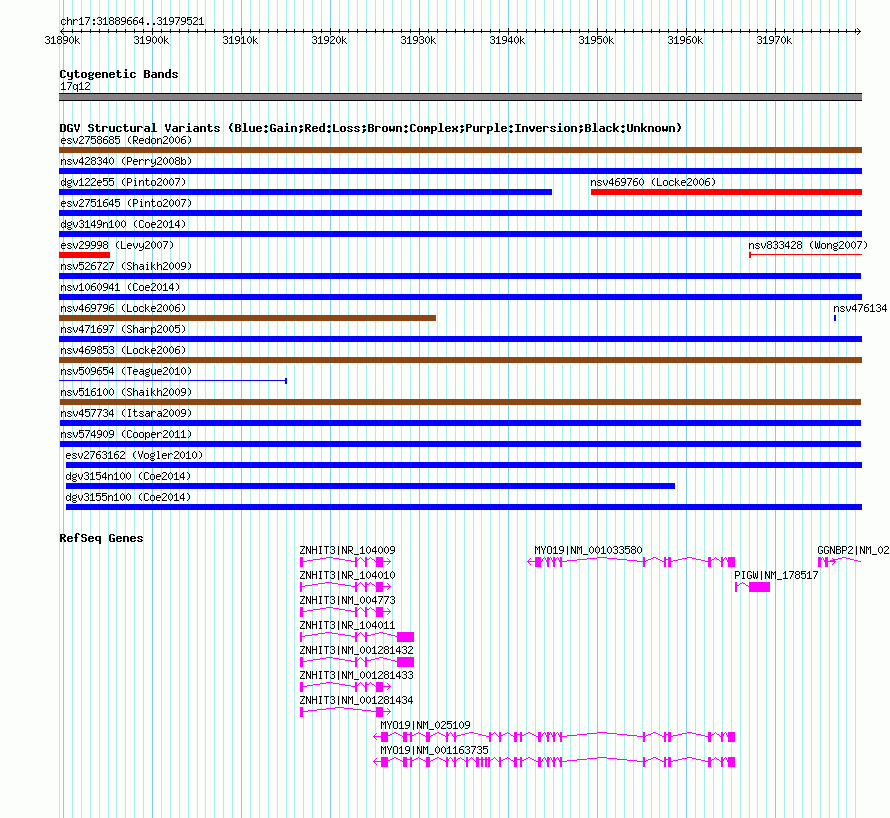Click the thin nsv509654 (Teague2010) line
This screenshot has width=890, height=818.
coord(173,381)
